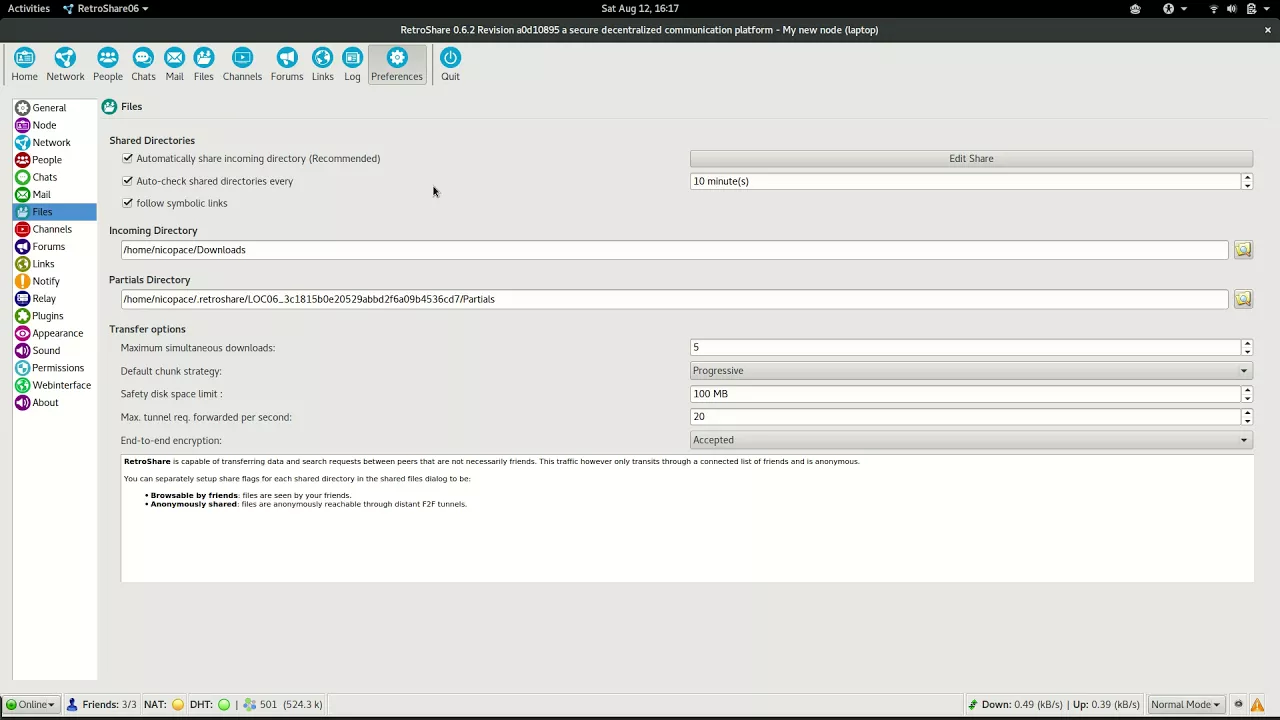The image size is (1280, 720).
Task: Increase the auto-check minutes spinner
Action: [x=1247, y=177]
